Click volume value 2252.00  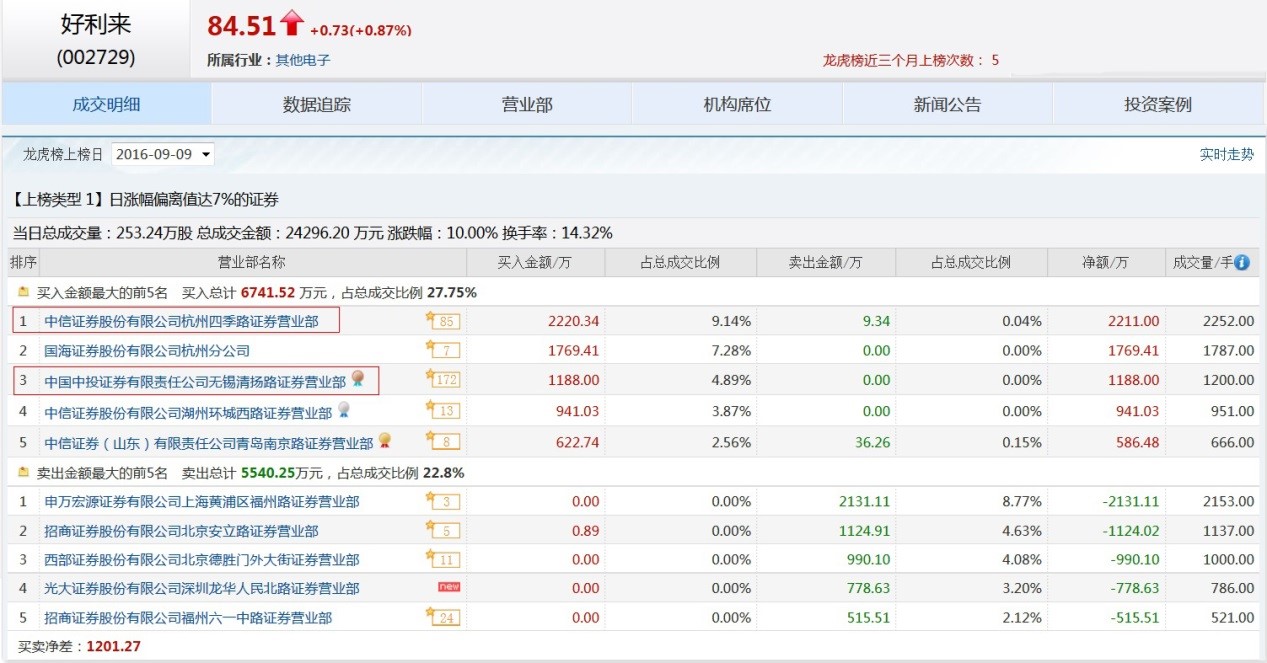1227,321
